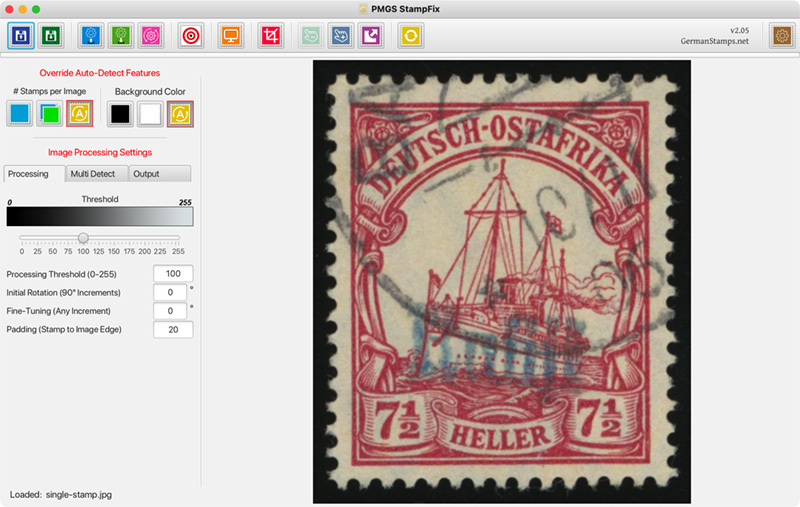The width and height of the screenshot is (800, 507).
Task: Click the 'Initial Rotation (90° Increments)' label
Action: (63, 293)
